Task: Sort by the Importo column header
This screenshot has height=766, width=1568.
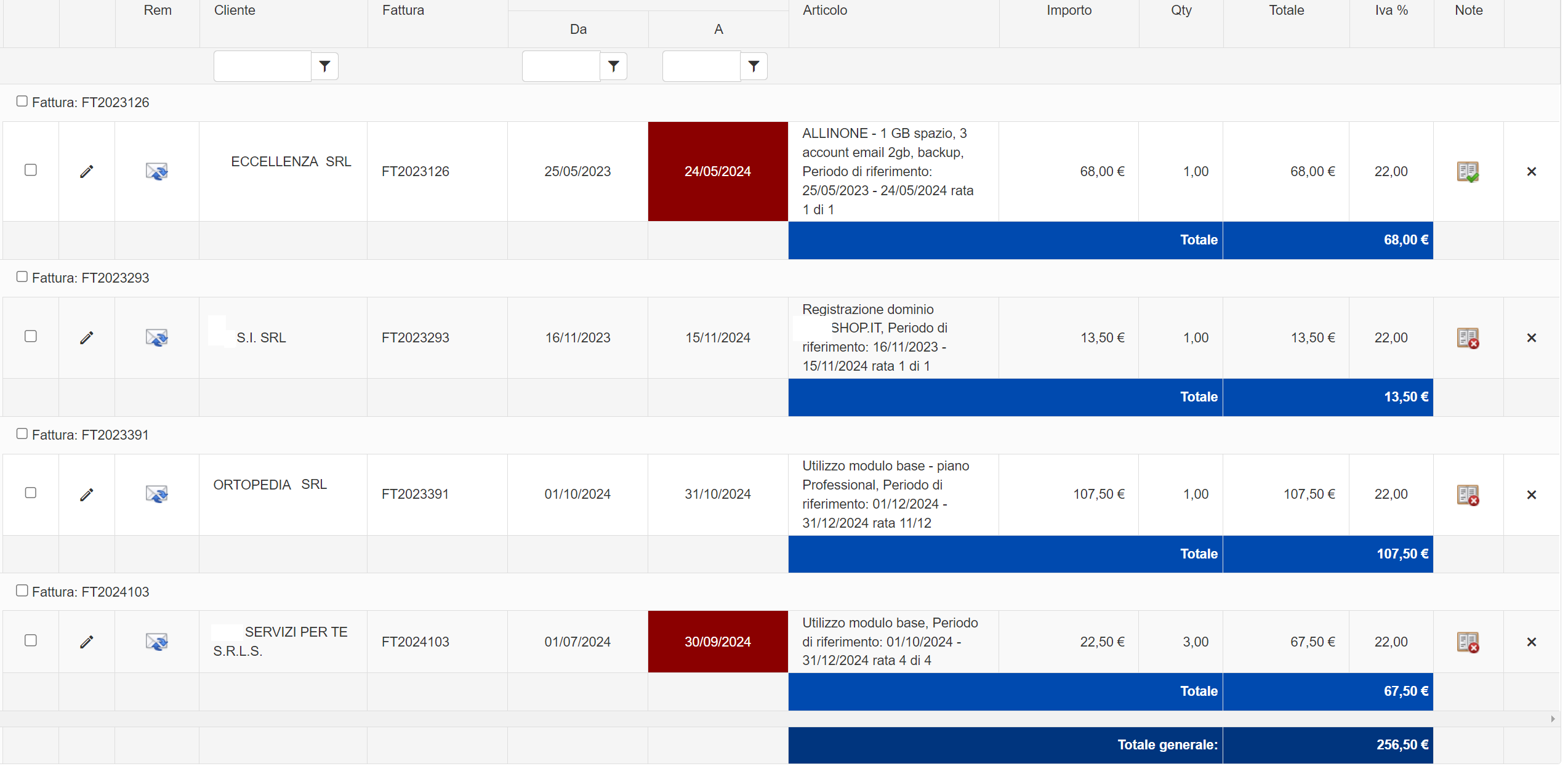Action: click(1069, 10)
